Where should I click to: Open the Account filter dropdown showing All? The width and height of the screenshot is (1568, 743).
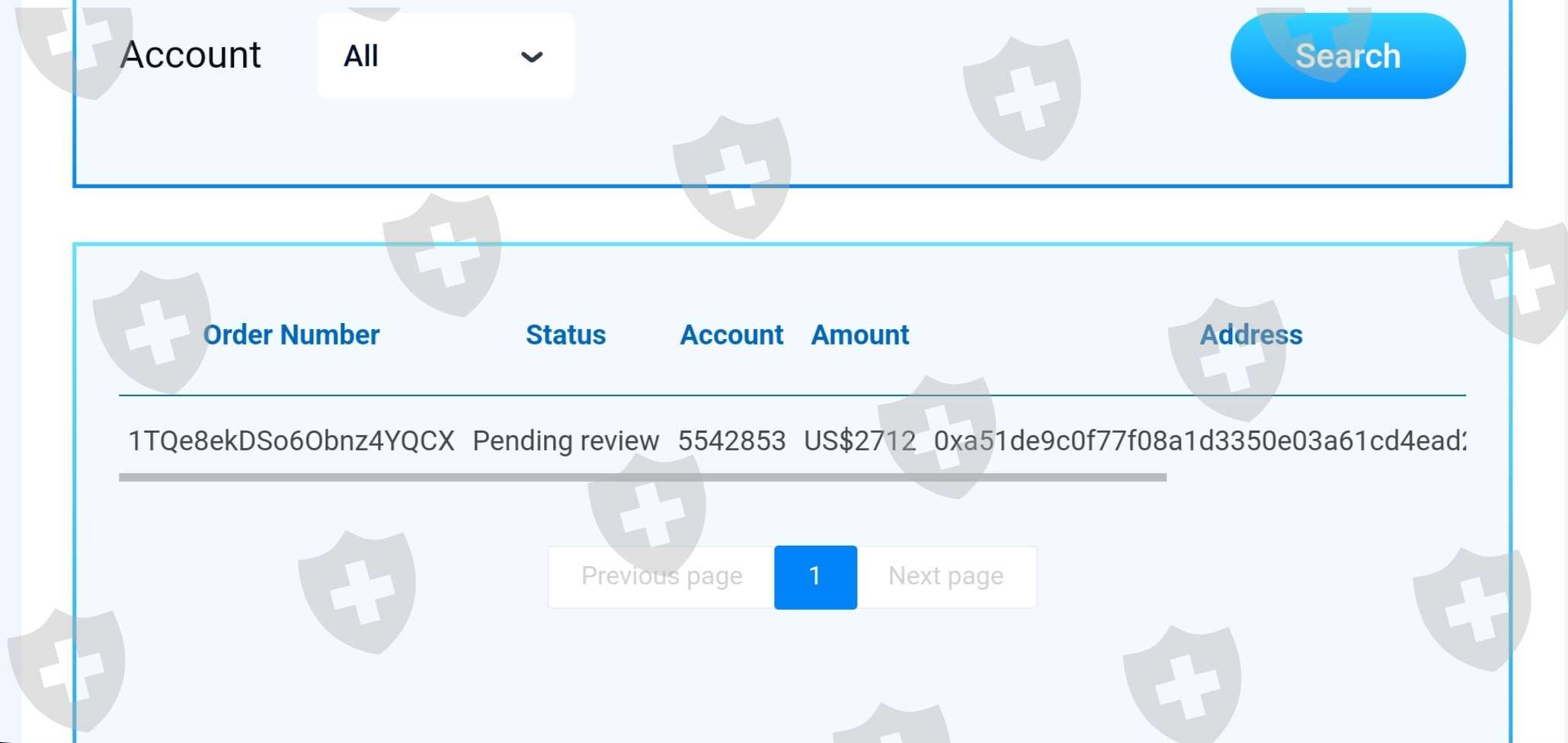(445, 56)
